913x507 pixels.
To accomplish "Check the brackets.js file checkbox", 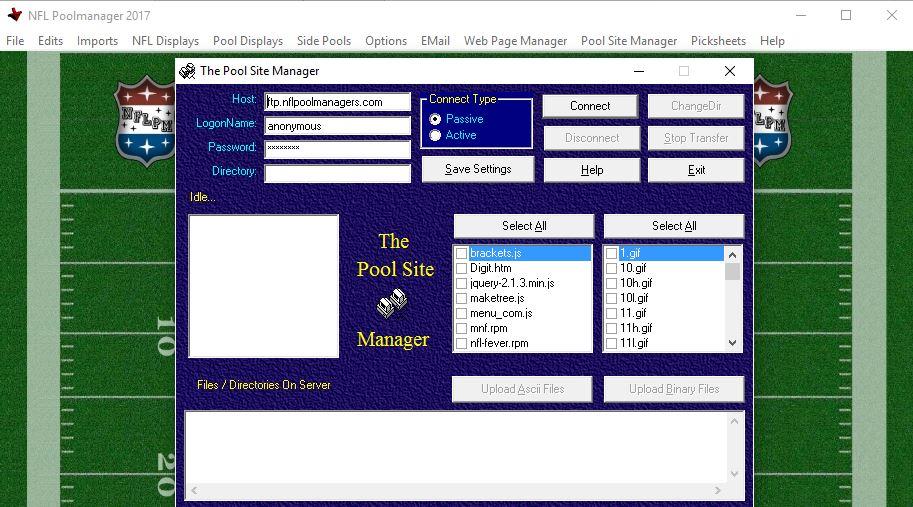I will [x=461, y=253].
